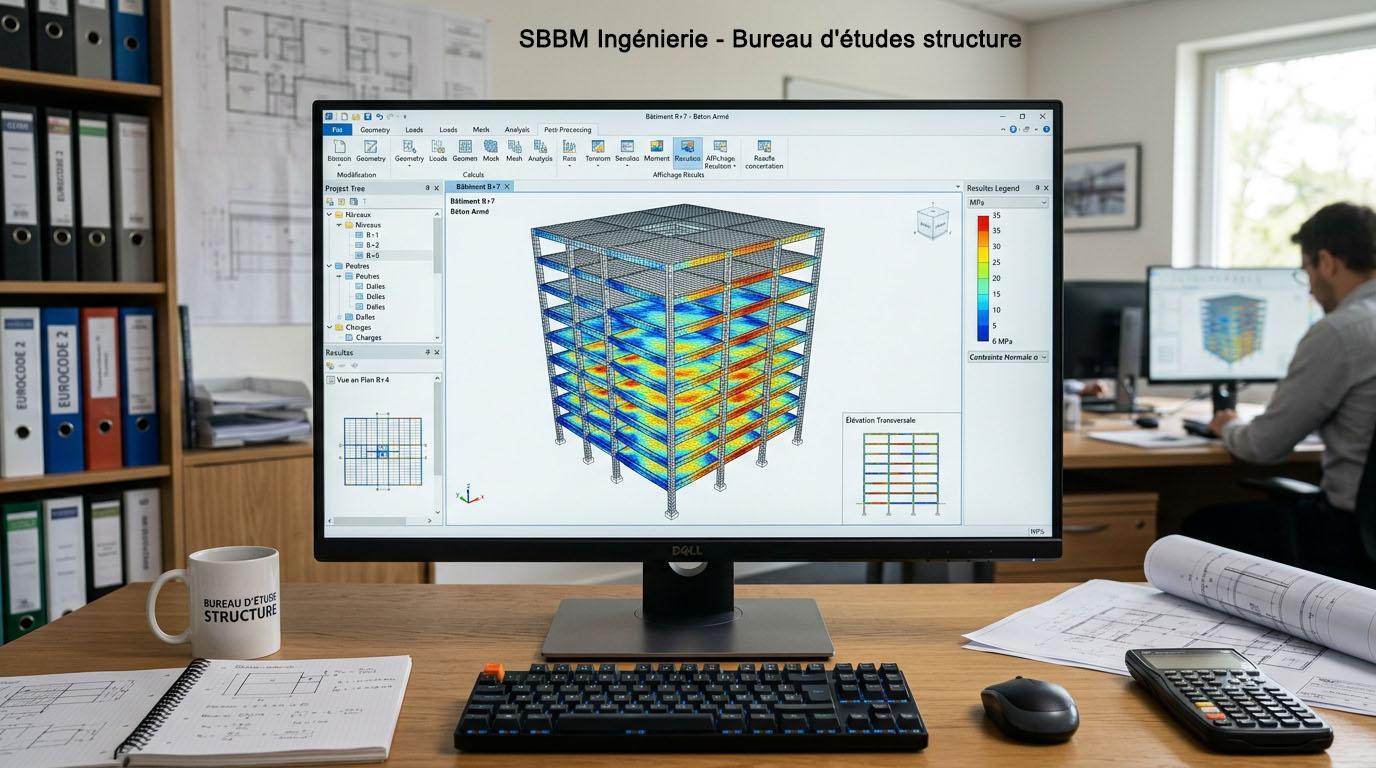Click the Moment results icon
Screen dimensions: 1376x768
[x=656, y=146]
